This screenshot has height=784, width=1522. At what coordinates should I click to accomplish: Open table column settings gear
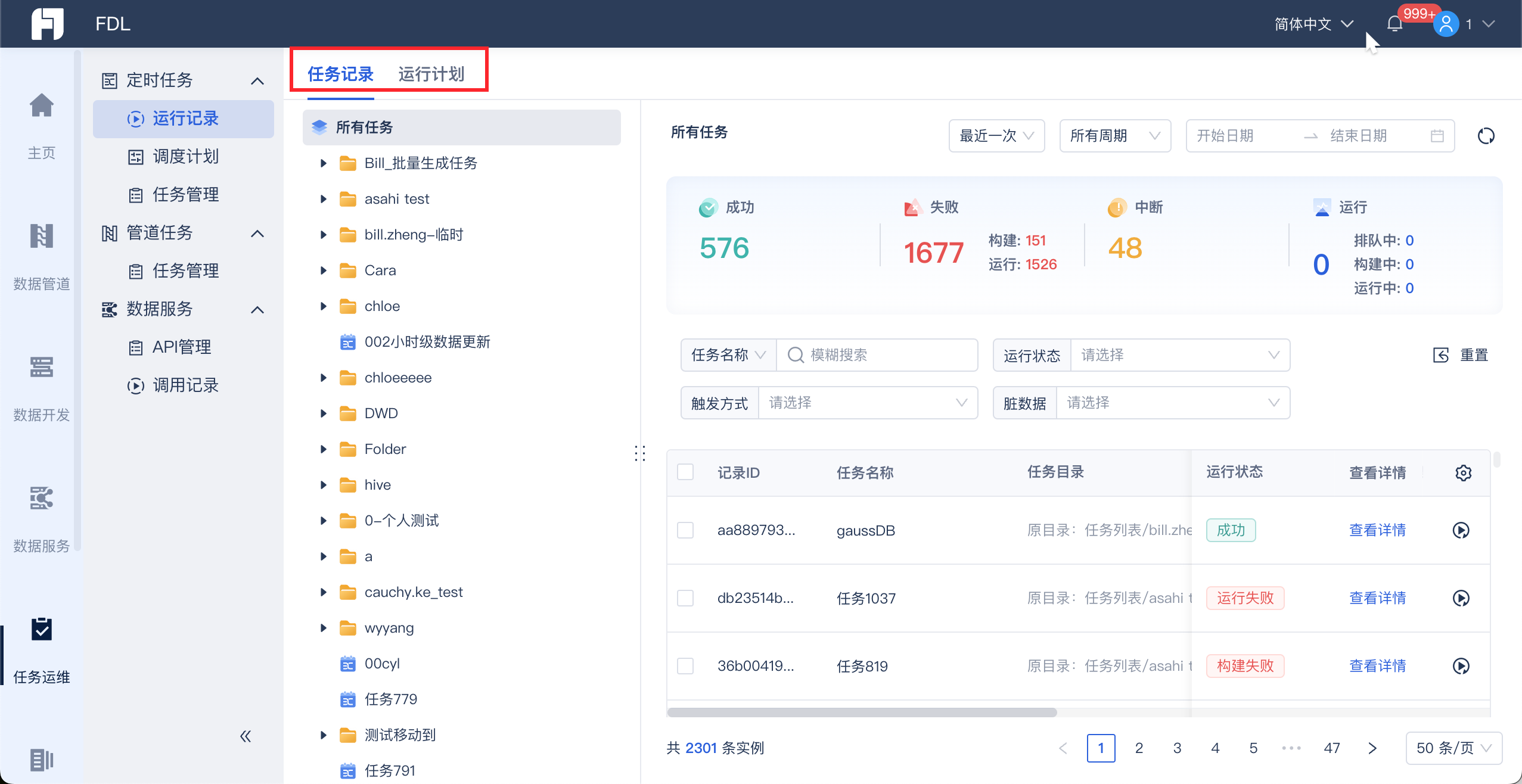pos(1463,473)
